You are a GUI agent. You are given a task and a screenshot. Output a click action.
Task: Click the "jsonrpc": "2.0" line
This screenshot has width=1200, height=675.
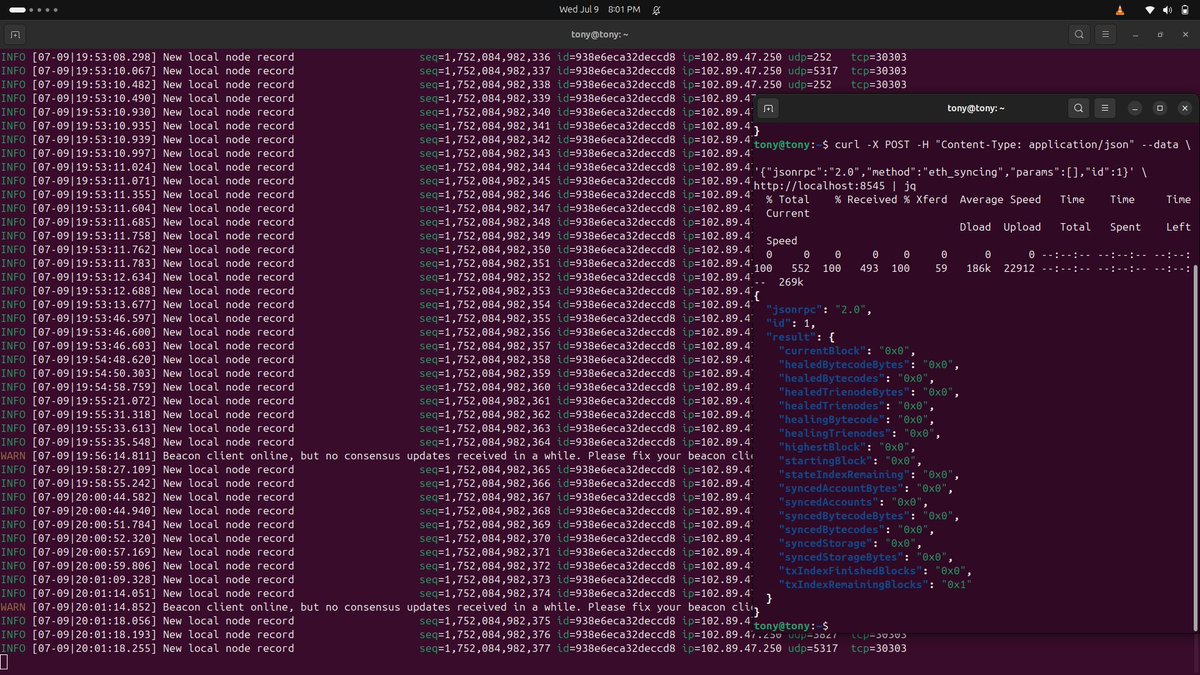coord(819,310)
